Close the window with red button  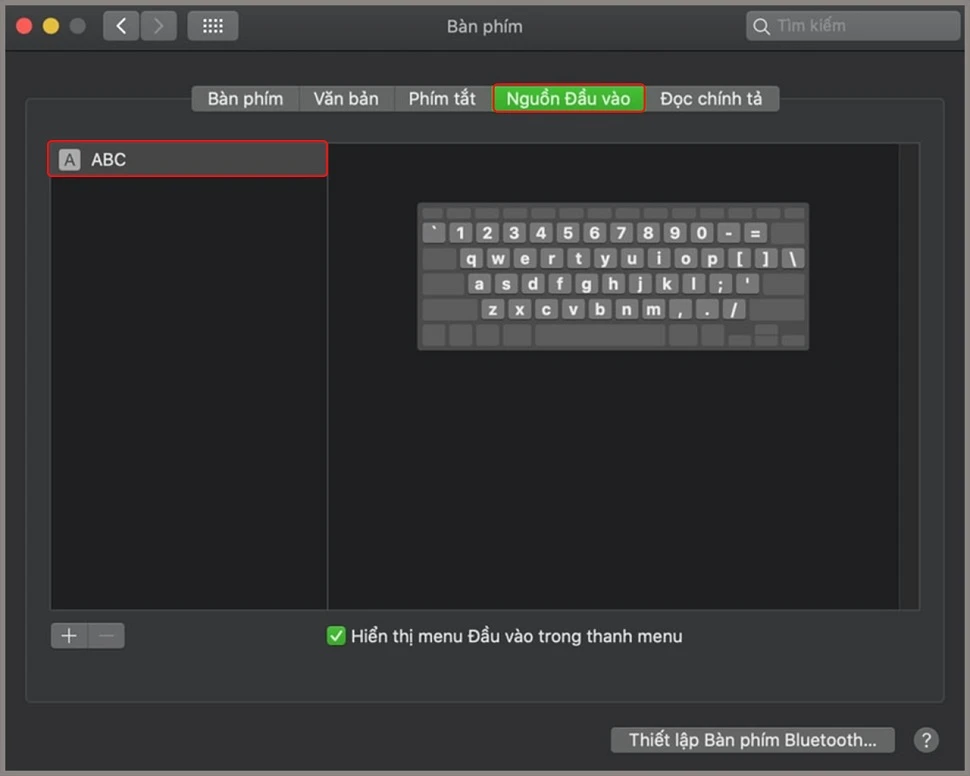coord(25,26)
